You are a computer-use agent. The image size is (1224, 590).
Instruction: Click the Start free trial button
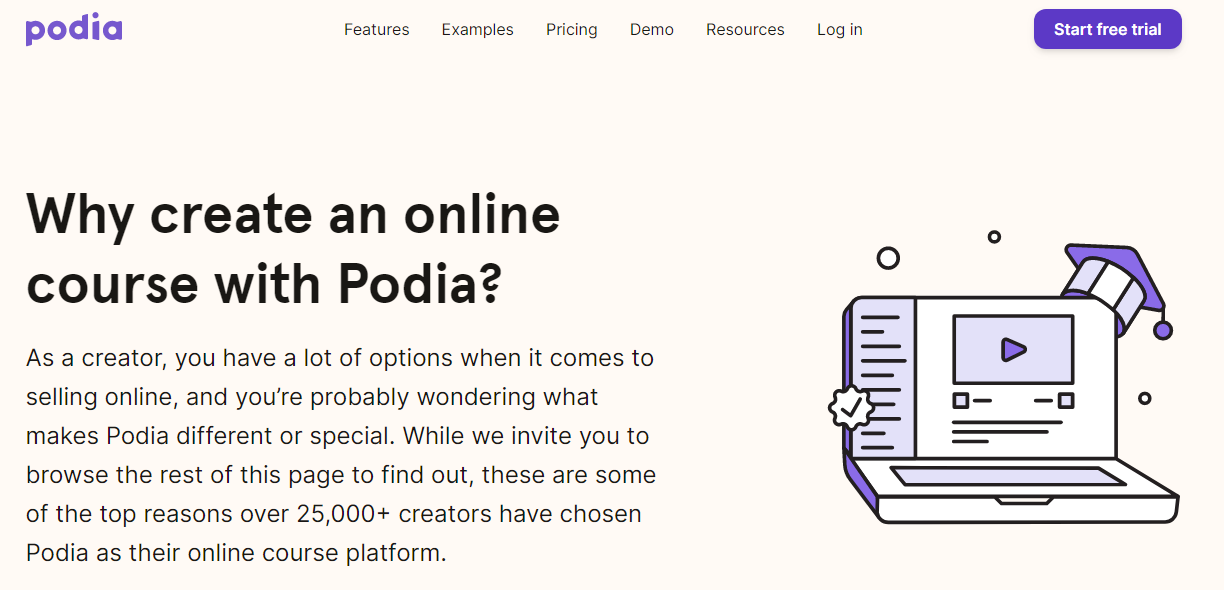point(1108,30)
